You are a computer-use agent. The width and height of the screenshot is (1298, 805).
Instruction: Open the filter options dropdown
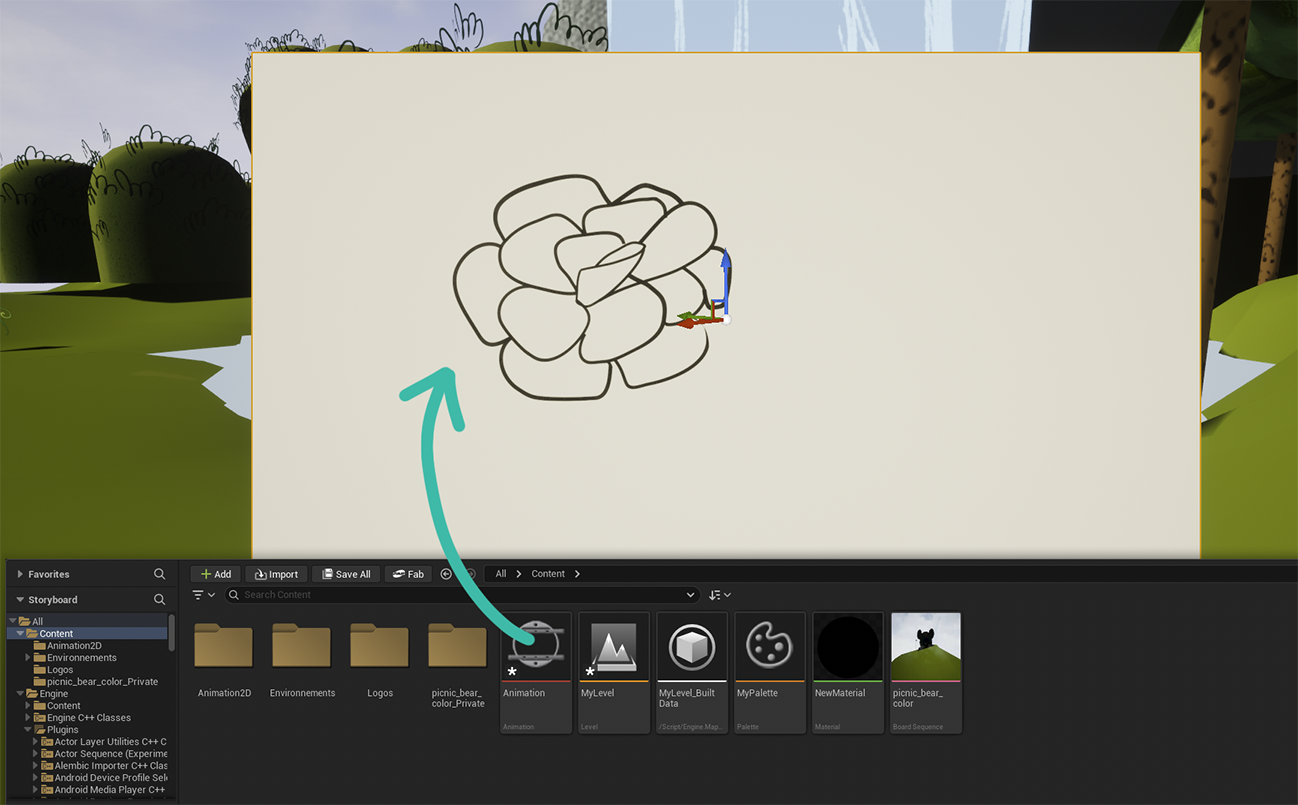click(204, 595)
